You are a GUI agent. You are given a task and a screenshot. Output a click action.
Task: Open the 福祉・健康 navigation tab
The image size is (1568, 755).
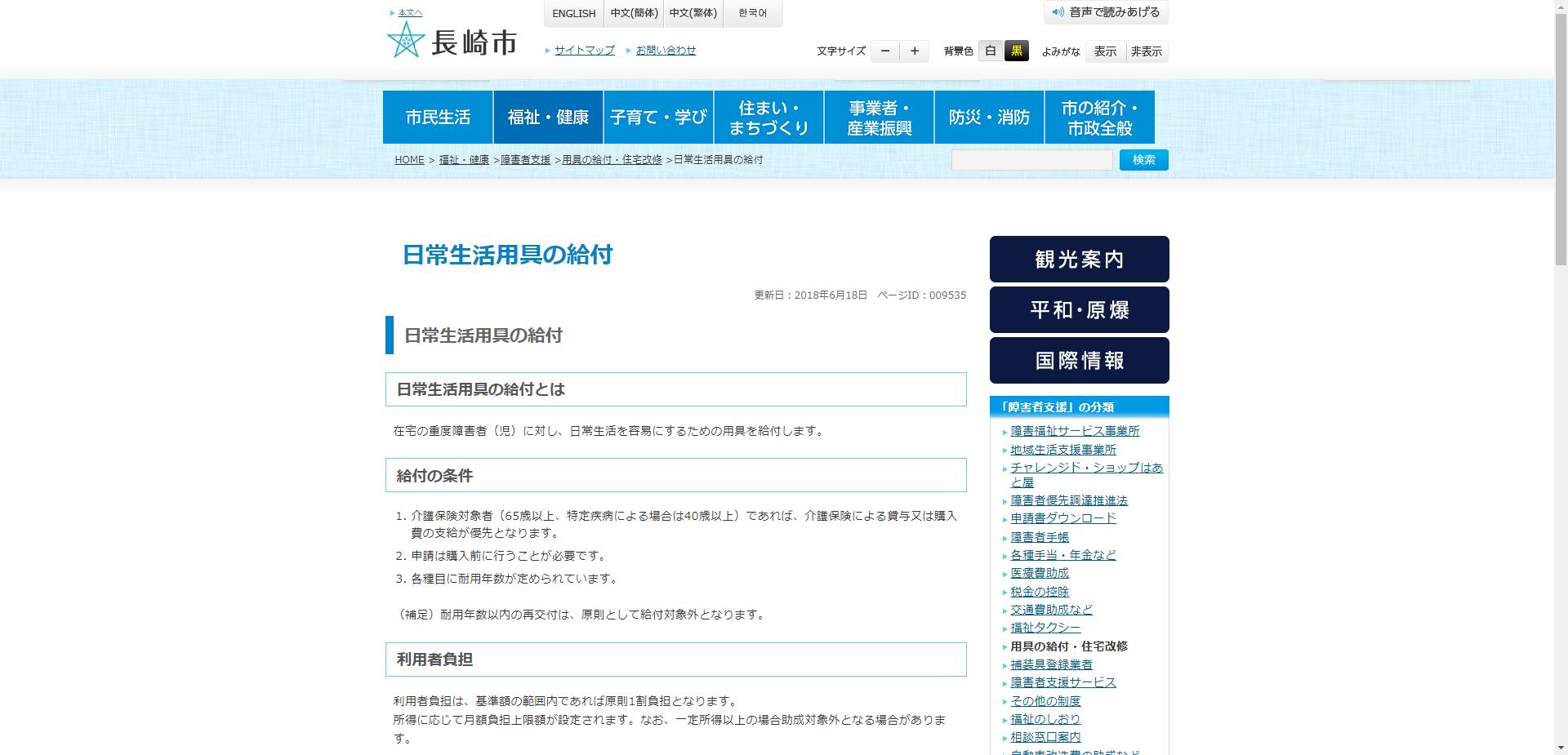pyautogui.click(x=548, y=117)
